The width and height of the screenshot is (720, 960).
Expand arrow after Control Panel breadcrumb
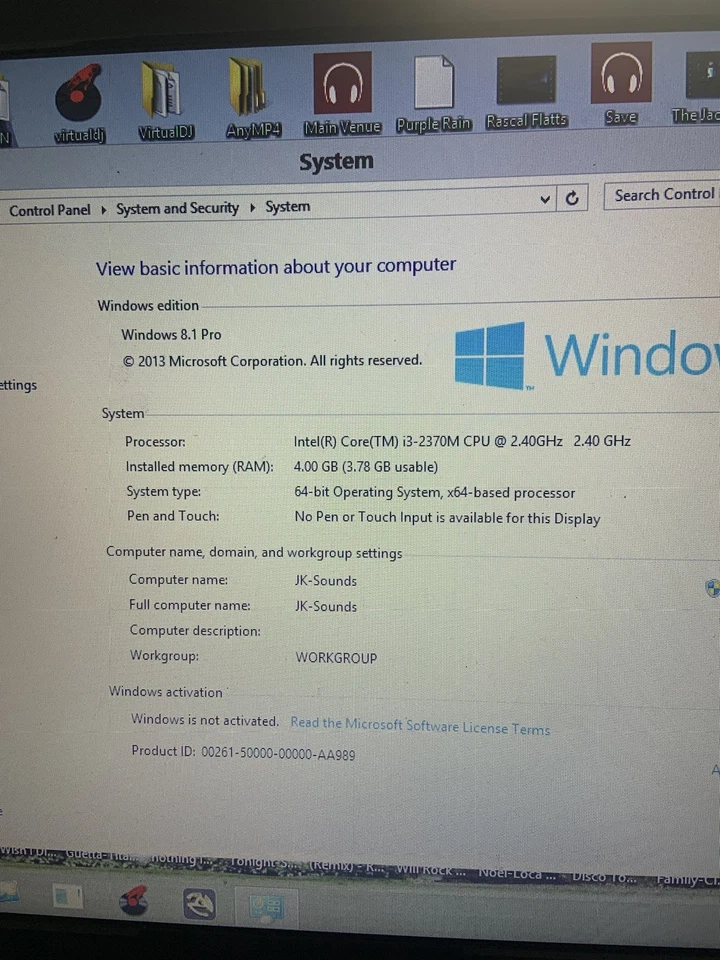[103, 210]
